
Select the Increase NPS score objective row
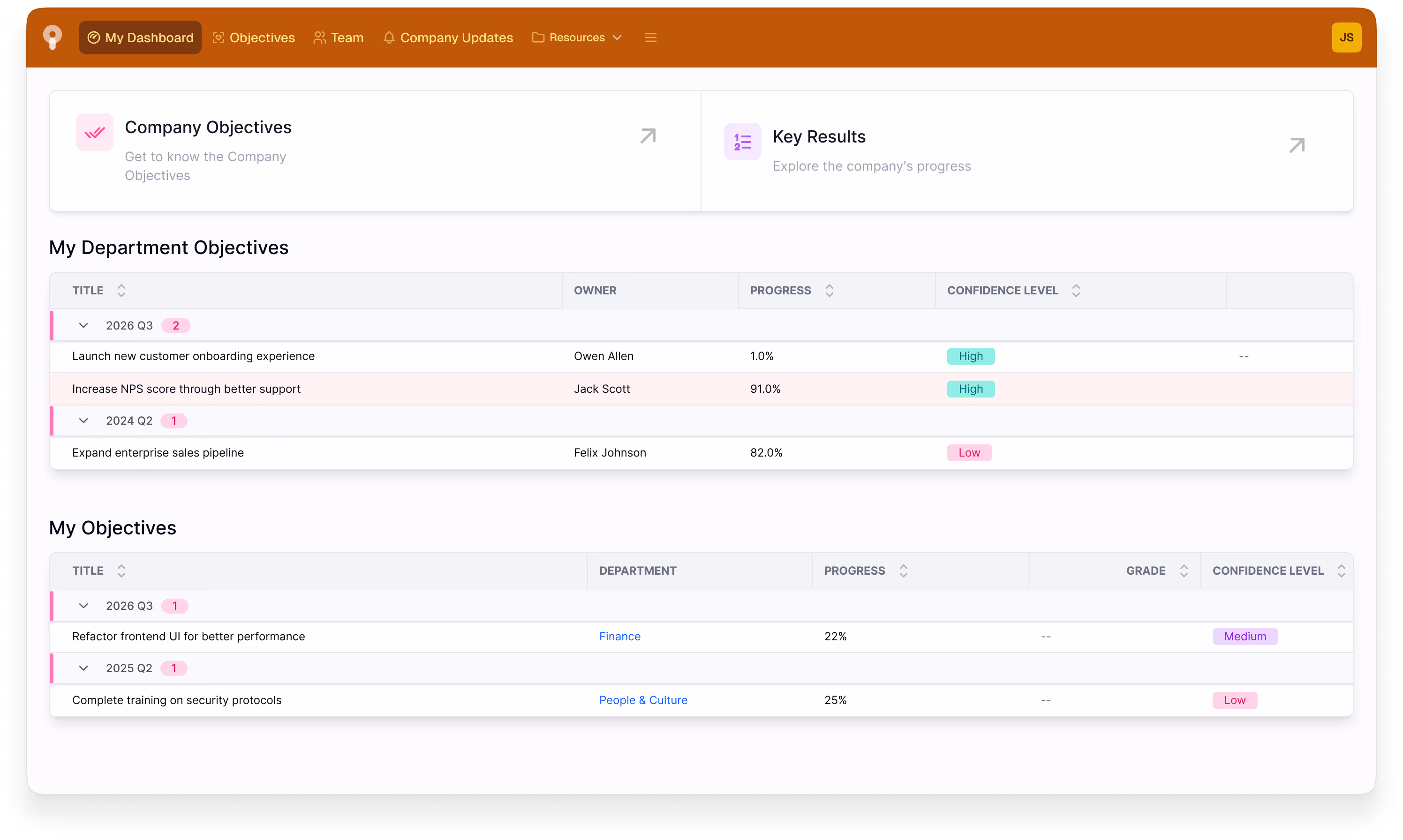pyautogui.click(x=186, y=389)
